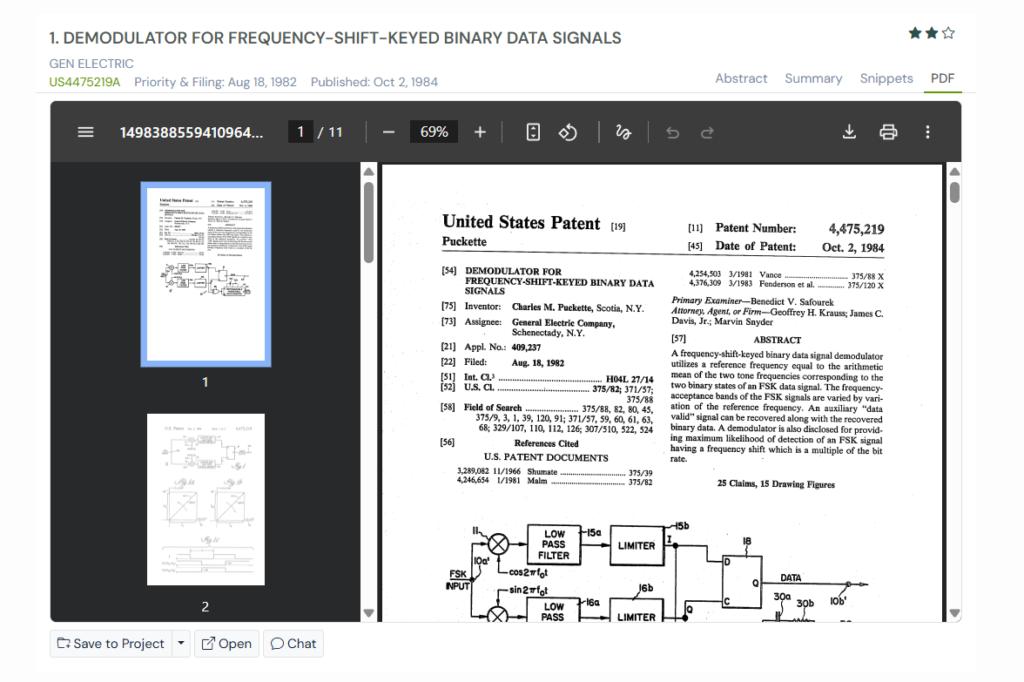Open the PDF sidebar hamburger menu
The height and width of the screenshot is (682, 1024).
(x=85, y=131)
